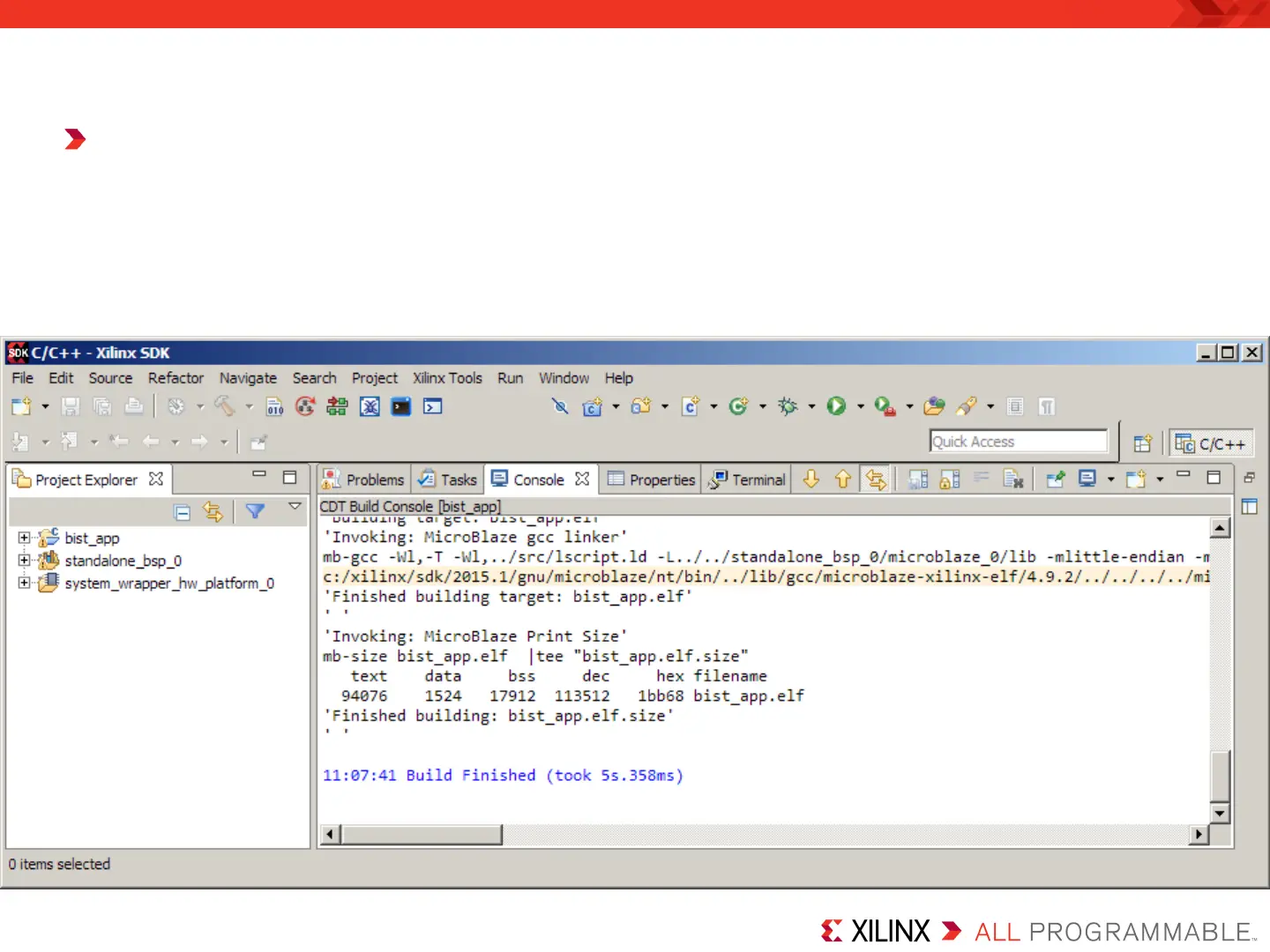Expand system_wrapper_hw_platform_0 node
Screen dimensions: 1270x952
pyautogui.click(x=25, y=583)
